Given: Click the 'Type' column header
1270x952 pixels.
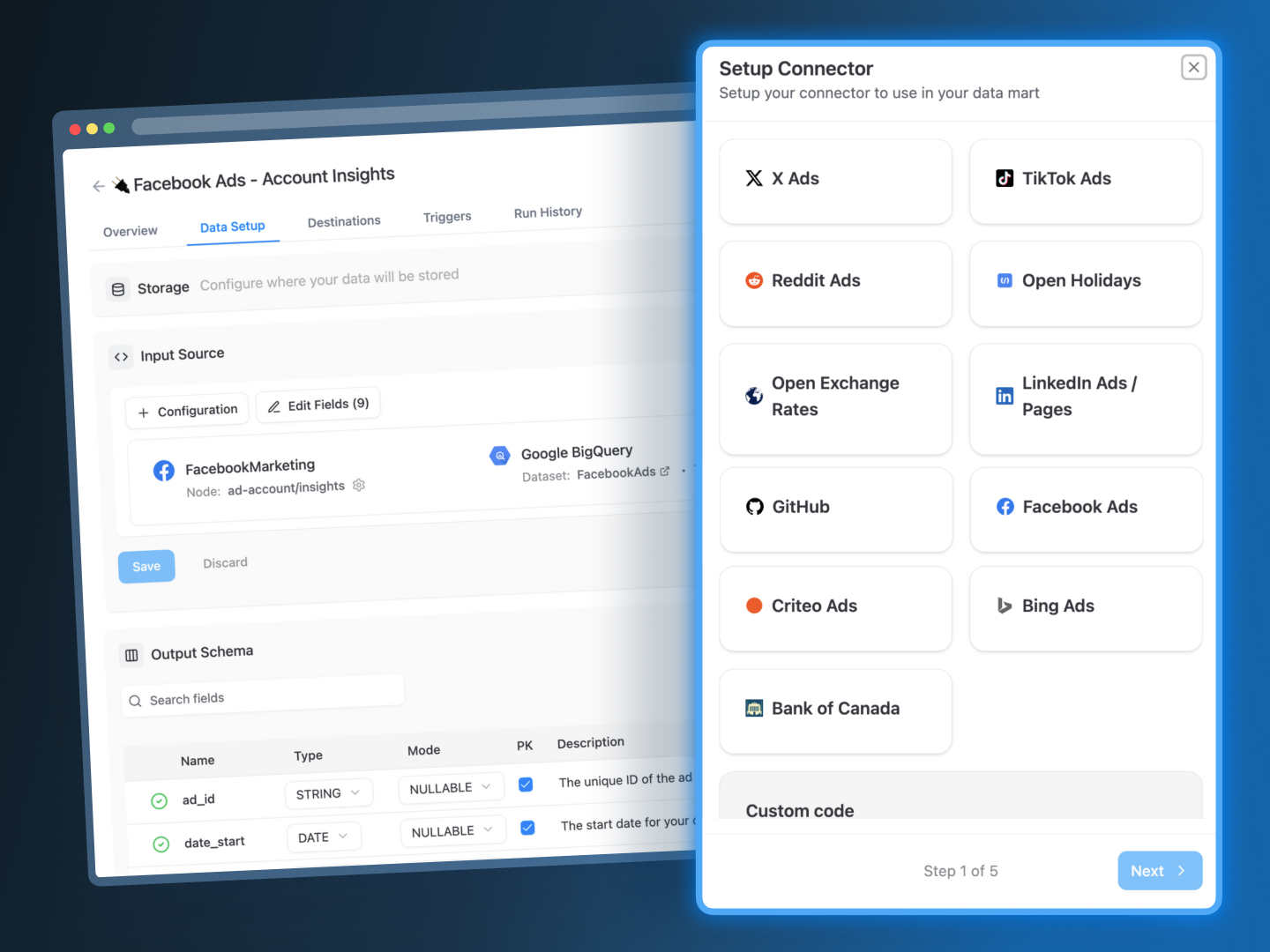Looking at the screenshot, I should point(308,756).
